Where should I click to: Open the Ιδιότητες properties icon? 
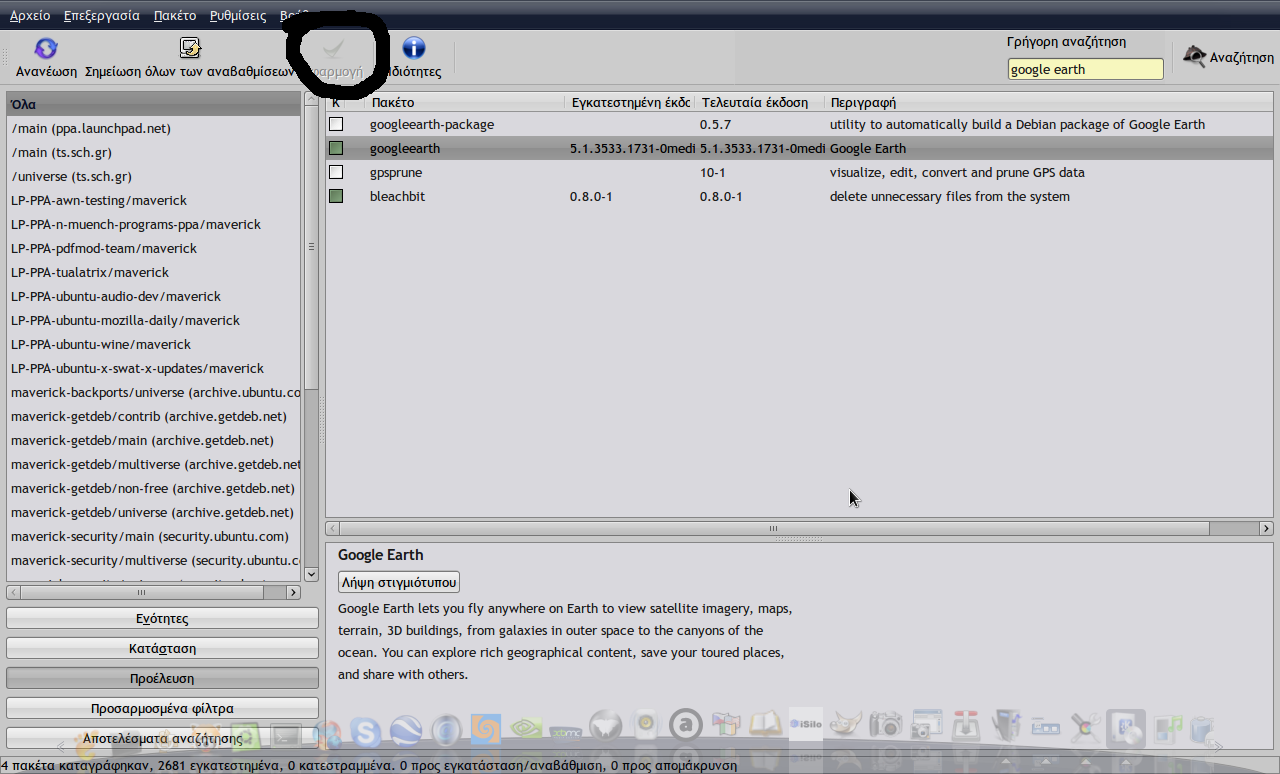[x=413, y=48]
